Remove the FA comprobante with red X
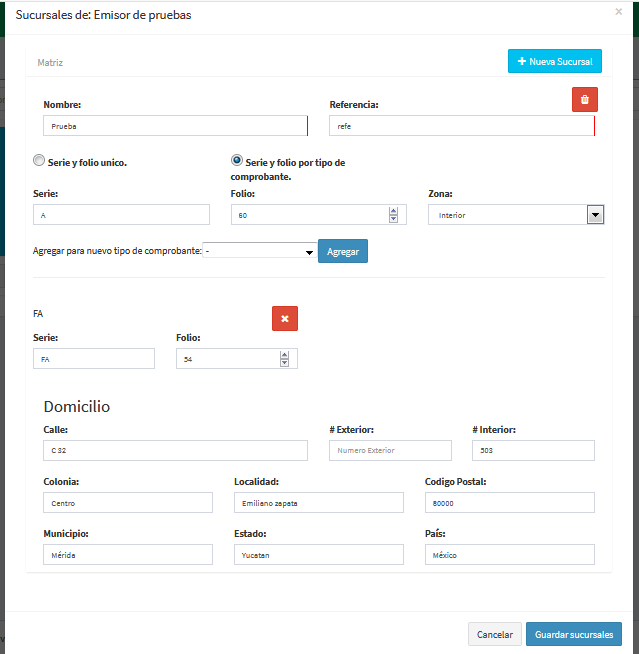Screen dimensions: 639x654 point(284,318)
